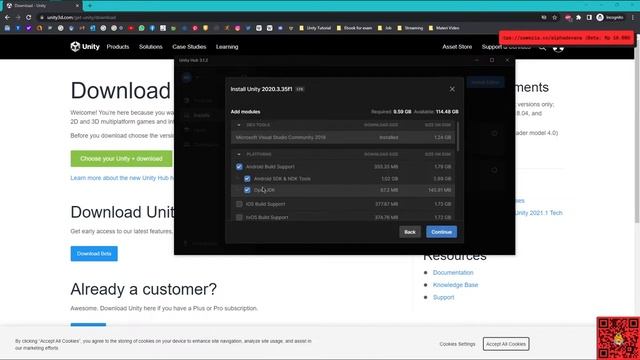
Task: Select the Download - Unity tab
Action: (x=41, y=6)
